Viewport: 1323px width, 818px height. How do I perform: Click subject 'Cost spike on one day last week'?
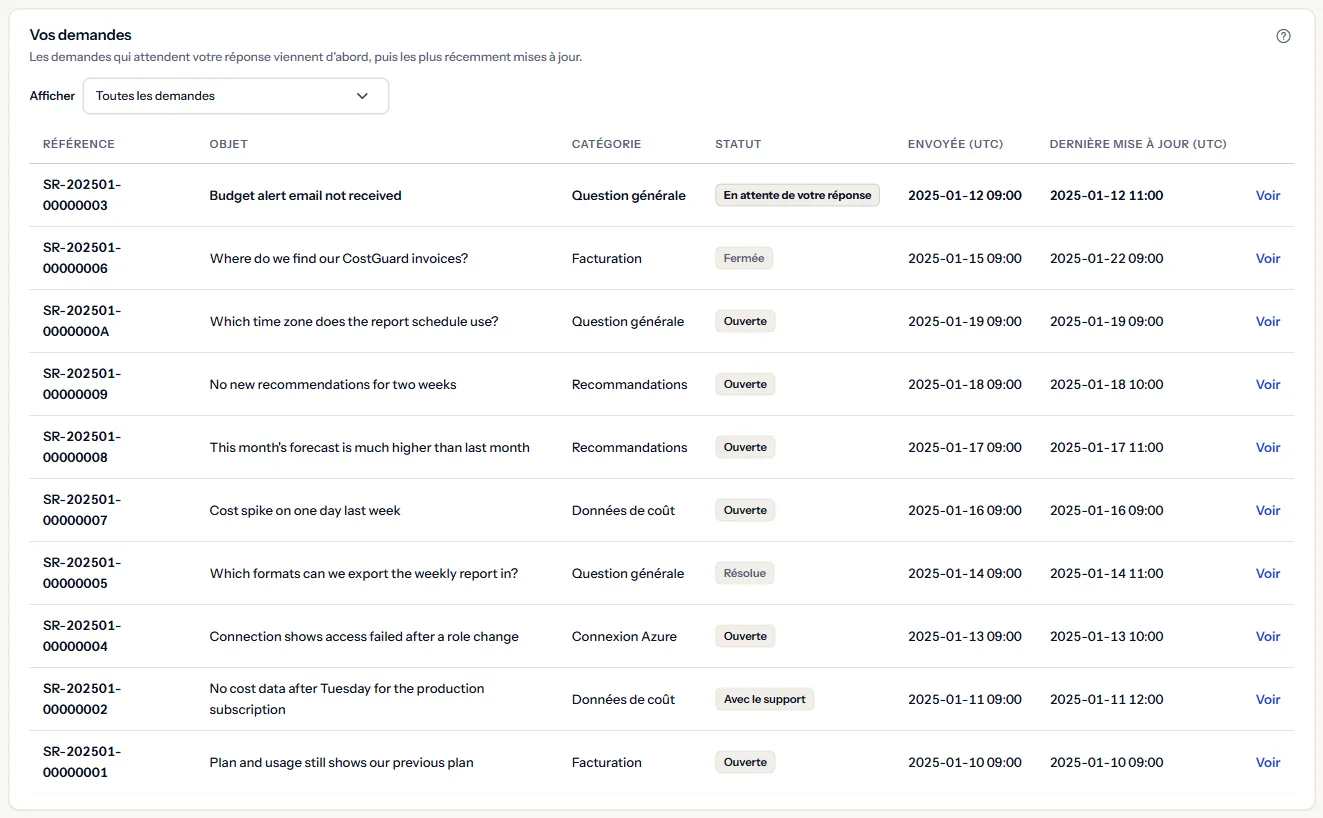click(x=305, y=511)
